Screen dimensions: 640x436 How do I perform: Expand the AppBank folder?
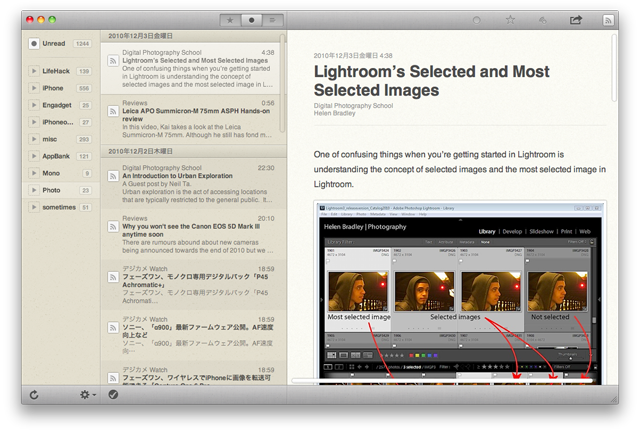click(34, 156)
